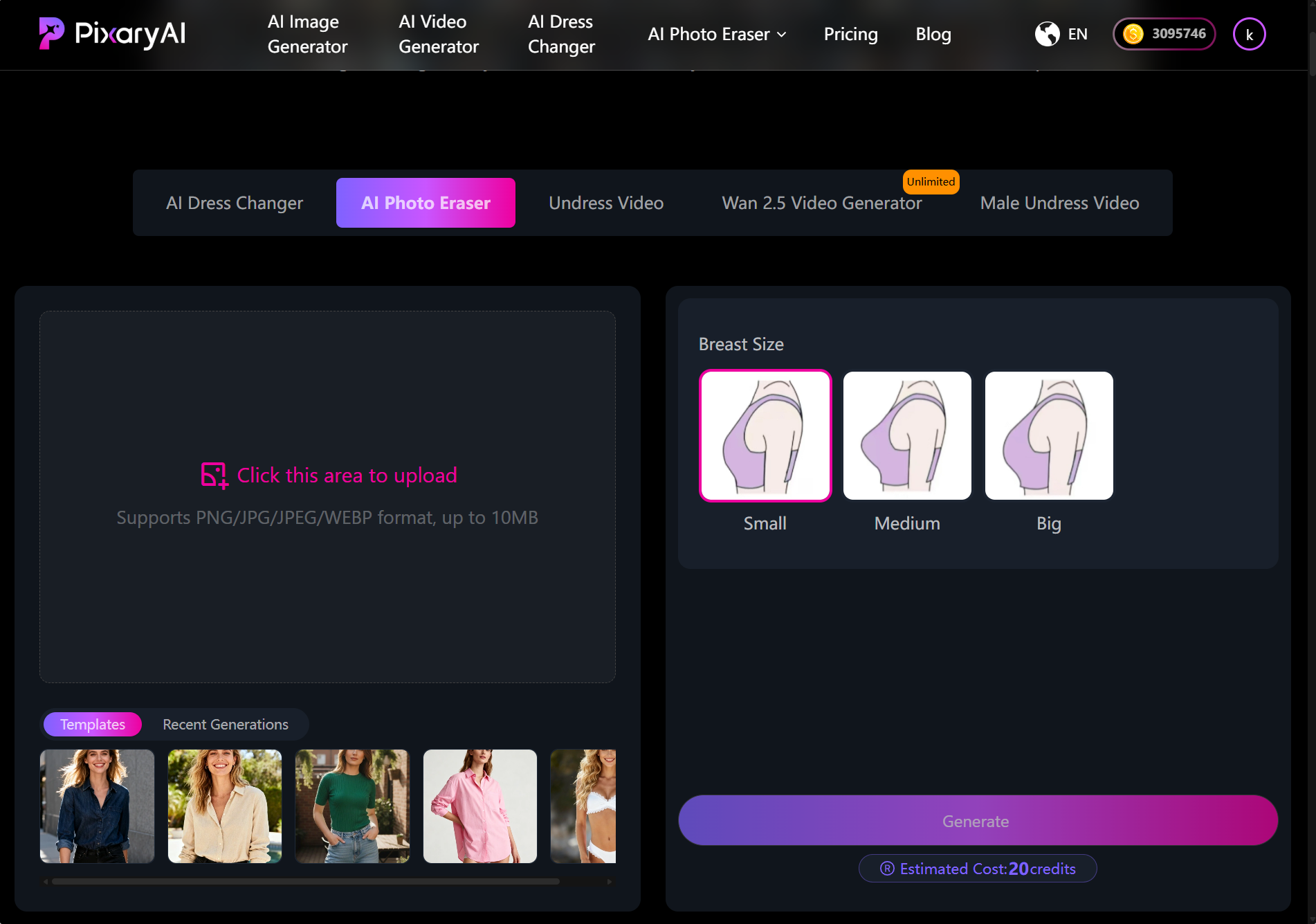Image resolution: width=1316 pixels, height=924 pixels.
Task: Click the pink image upload icon
Action: pos(214,475)
